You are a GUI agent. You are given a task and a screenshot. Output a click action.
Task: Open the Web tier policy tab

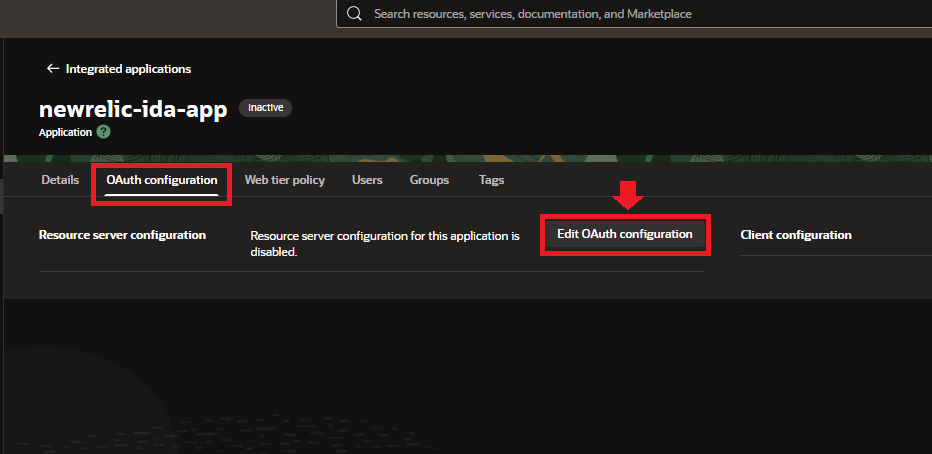pos(285,180)
